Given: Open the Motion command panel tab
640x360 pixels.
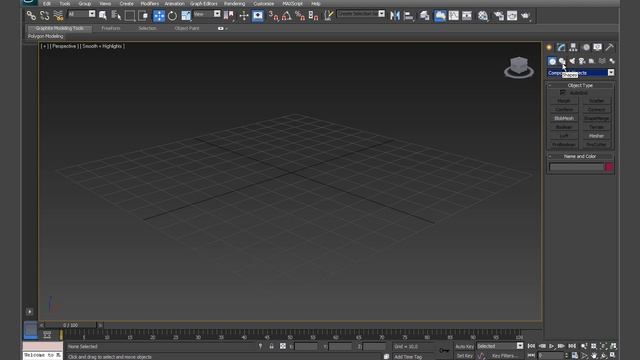Looking at the screenshot, I should click(x=586, y=47).
